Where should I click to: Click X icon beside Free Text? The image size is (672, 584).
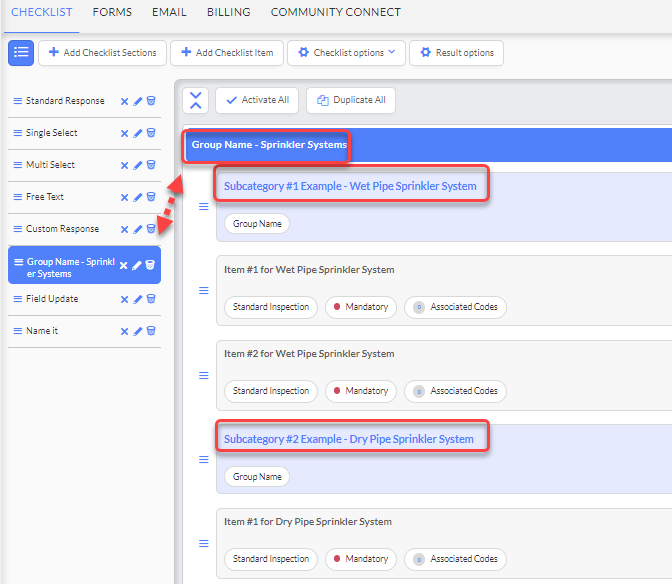[x=124, y=198]
